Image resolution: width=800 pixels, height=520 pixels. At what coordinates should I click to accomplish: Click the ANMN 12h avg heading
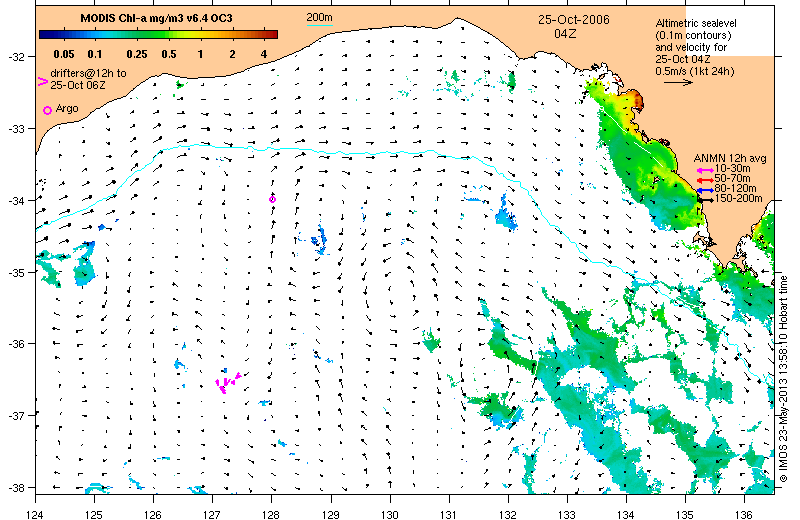tap(730, 159)
